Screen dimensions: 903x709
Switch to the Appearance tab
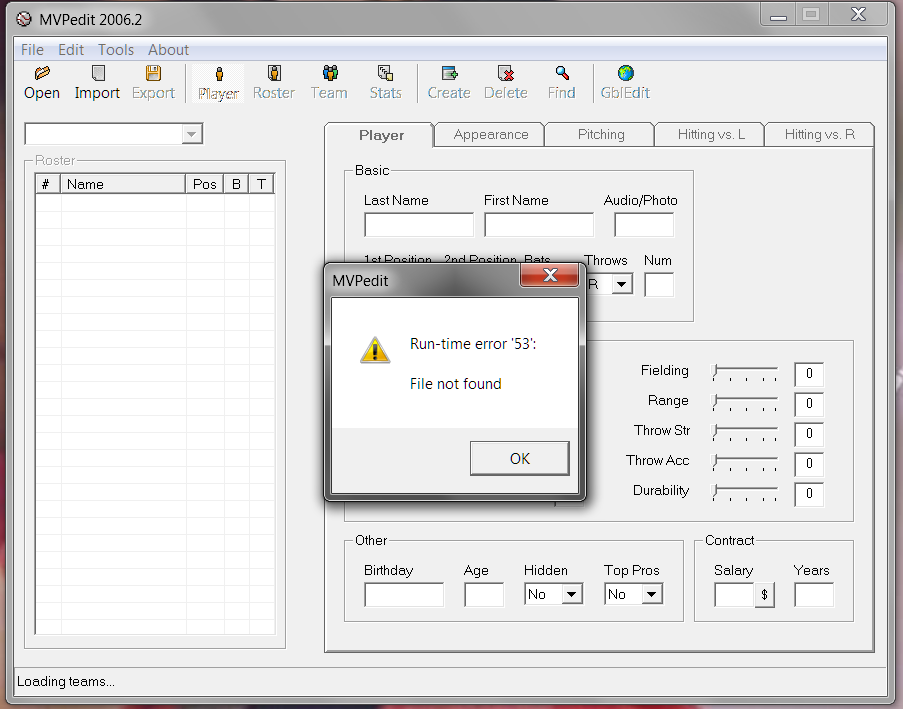pyautogui.click(x=491, y=135)
